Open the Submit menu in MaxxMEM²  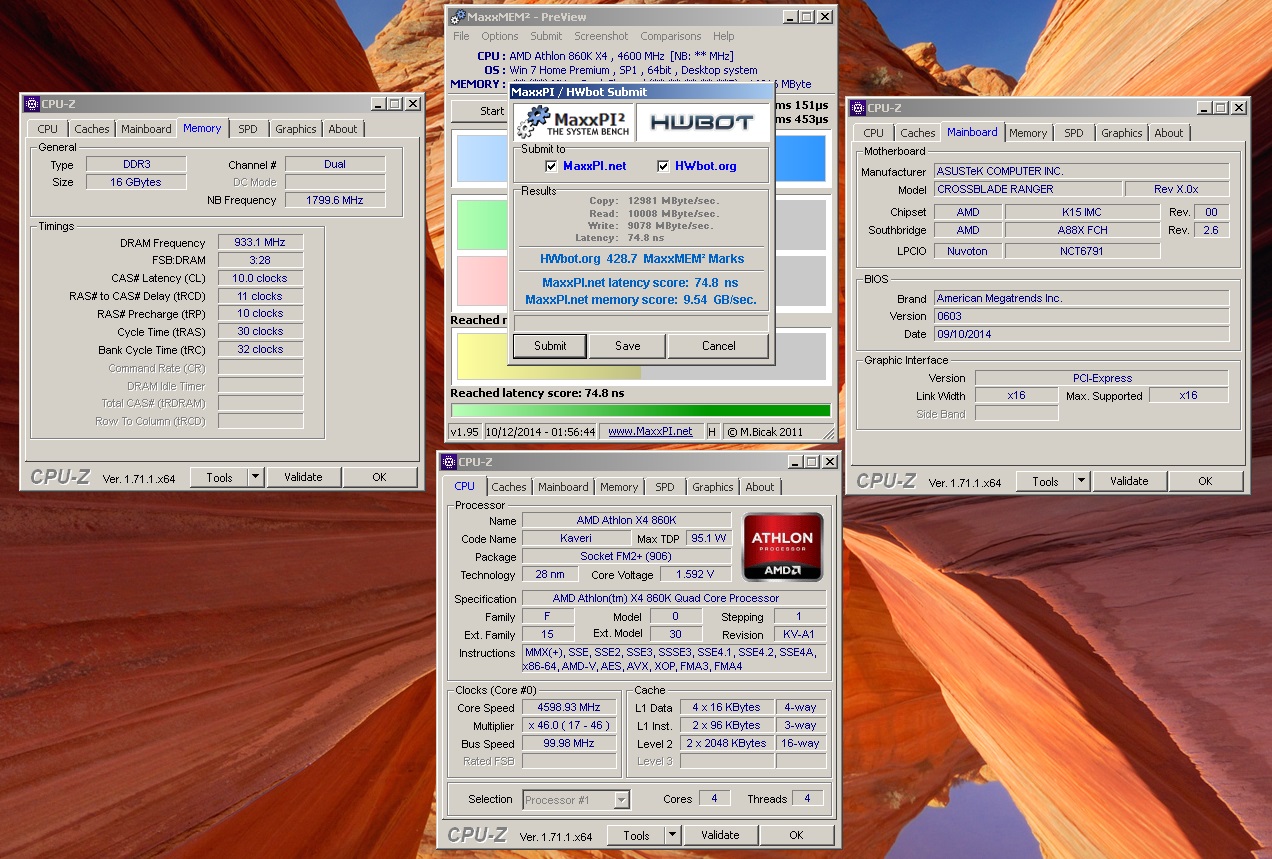tap(546, 36)
